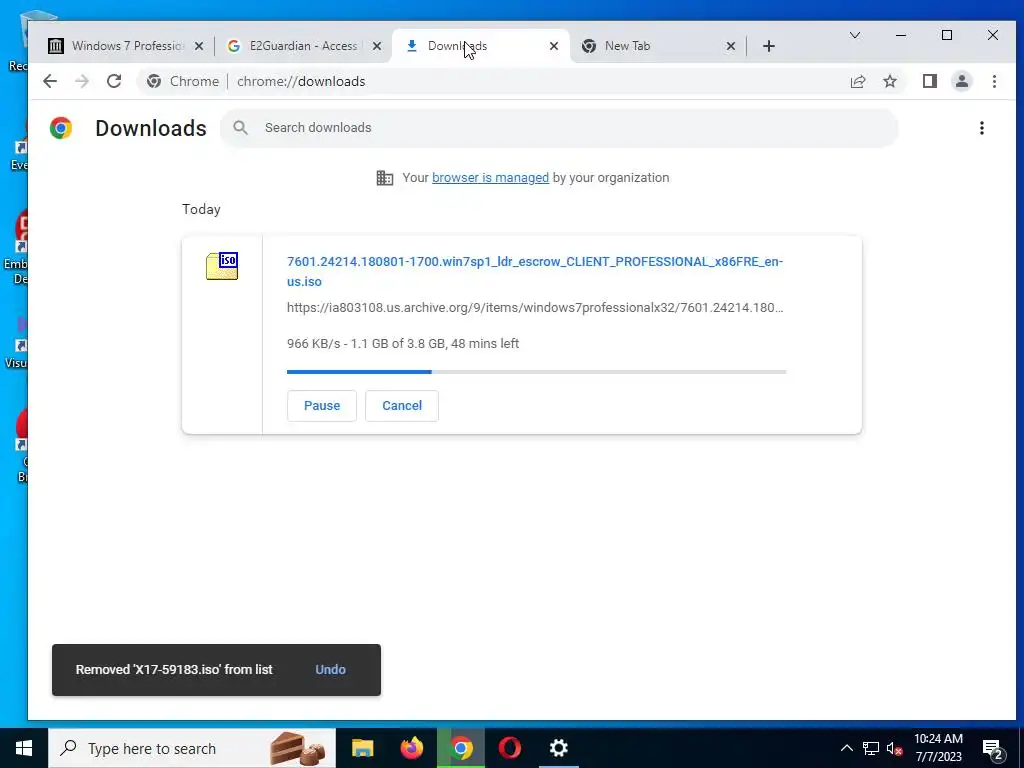
Task: Open Chrome's three-dot main menu
Action: (x=994, y=81)
